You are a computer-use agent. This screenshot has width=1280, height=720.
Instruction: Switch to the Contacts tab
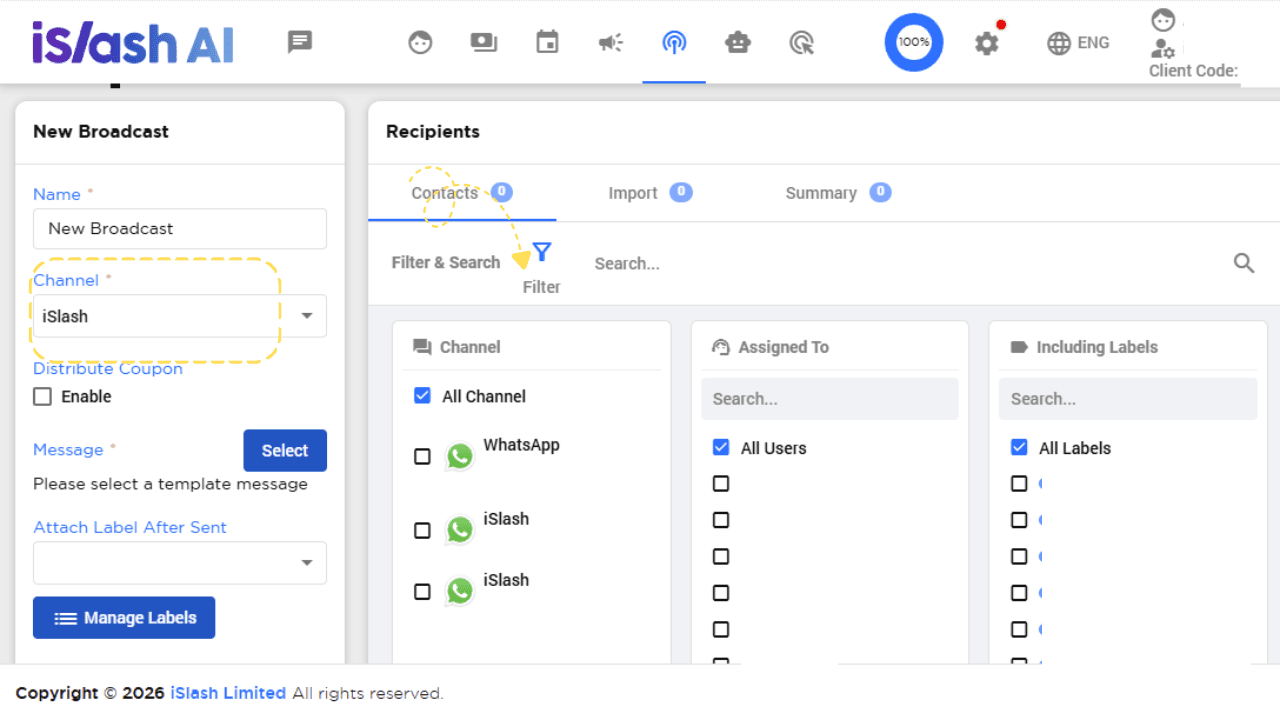coord(462,193)
